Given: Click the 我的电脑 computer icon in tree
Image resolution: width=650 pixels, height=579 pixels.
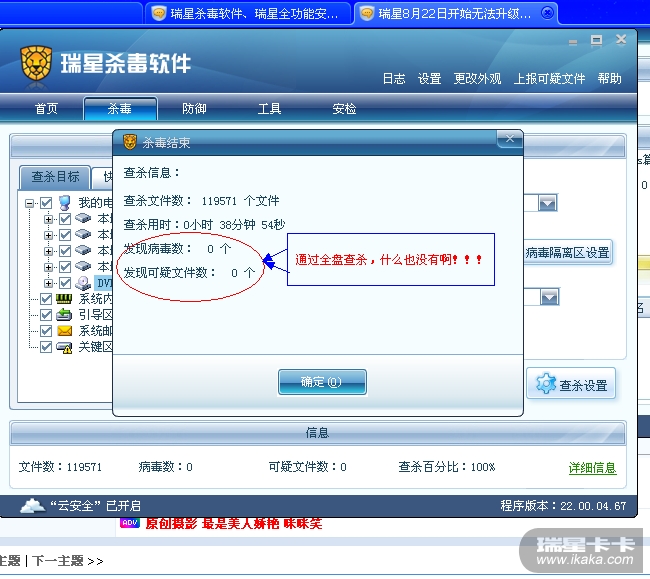Looking at the screenshot, I should tap(65, 203).
